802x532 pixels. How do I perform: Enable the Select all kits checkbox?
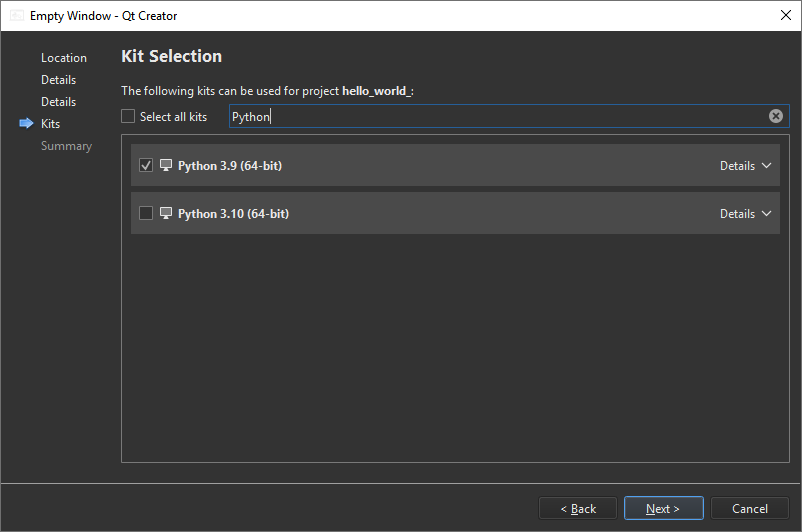[x=128, y=116]
